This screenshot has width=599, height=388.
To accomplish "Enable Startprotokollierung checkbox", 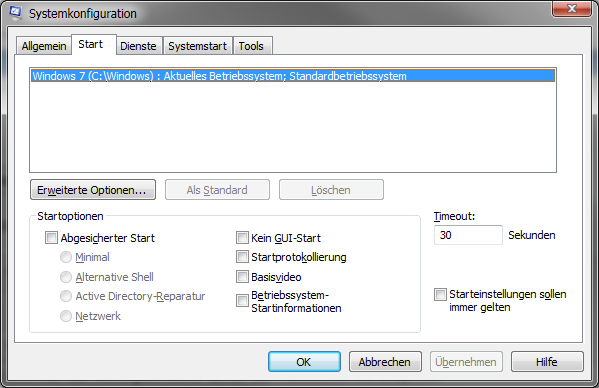I will (242, 257).
